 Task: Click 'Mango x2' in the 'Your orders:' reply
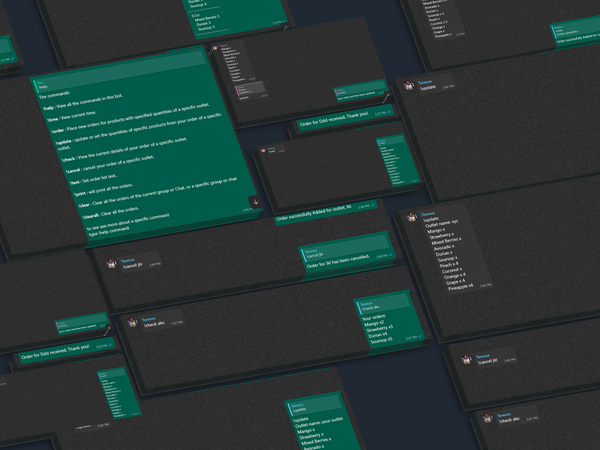373,323
